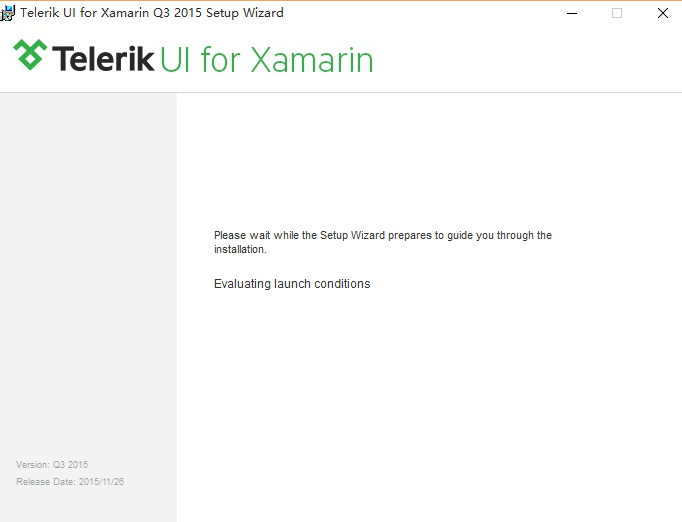This screenshot has width=682, height=522.
Task: Click the green Telerik logo icon
Action: click(30, 56)
